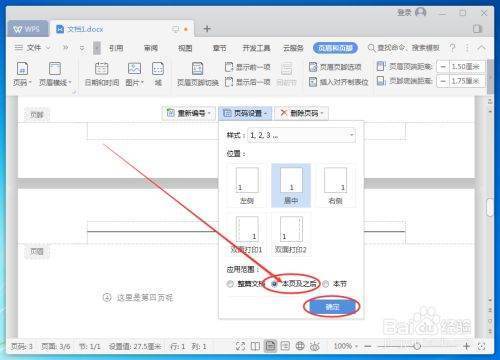
Task: Choose the 左侧 left page number position
Action: tap(247, 186)
